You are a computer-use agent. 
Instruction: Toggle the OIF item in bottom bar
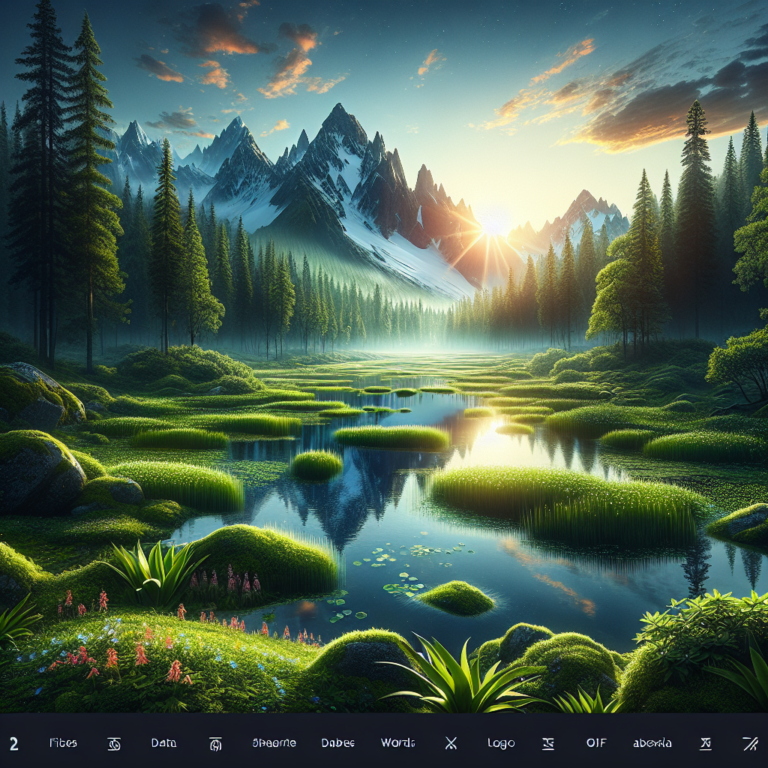pos(596,743)
